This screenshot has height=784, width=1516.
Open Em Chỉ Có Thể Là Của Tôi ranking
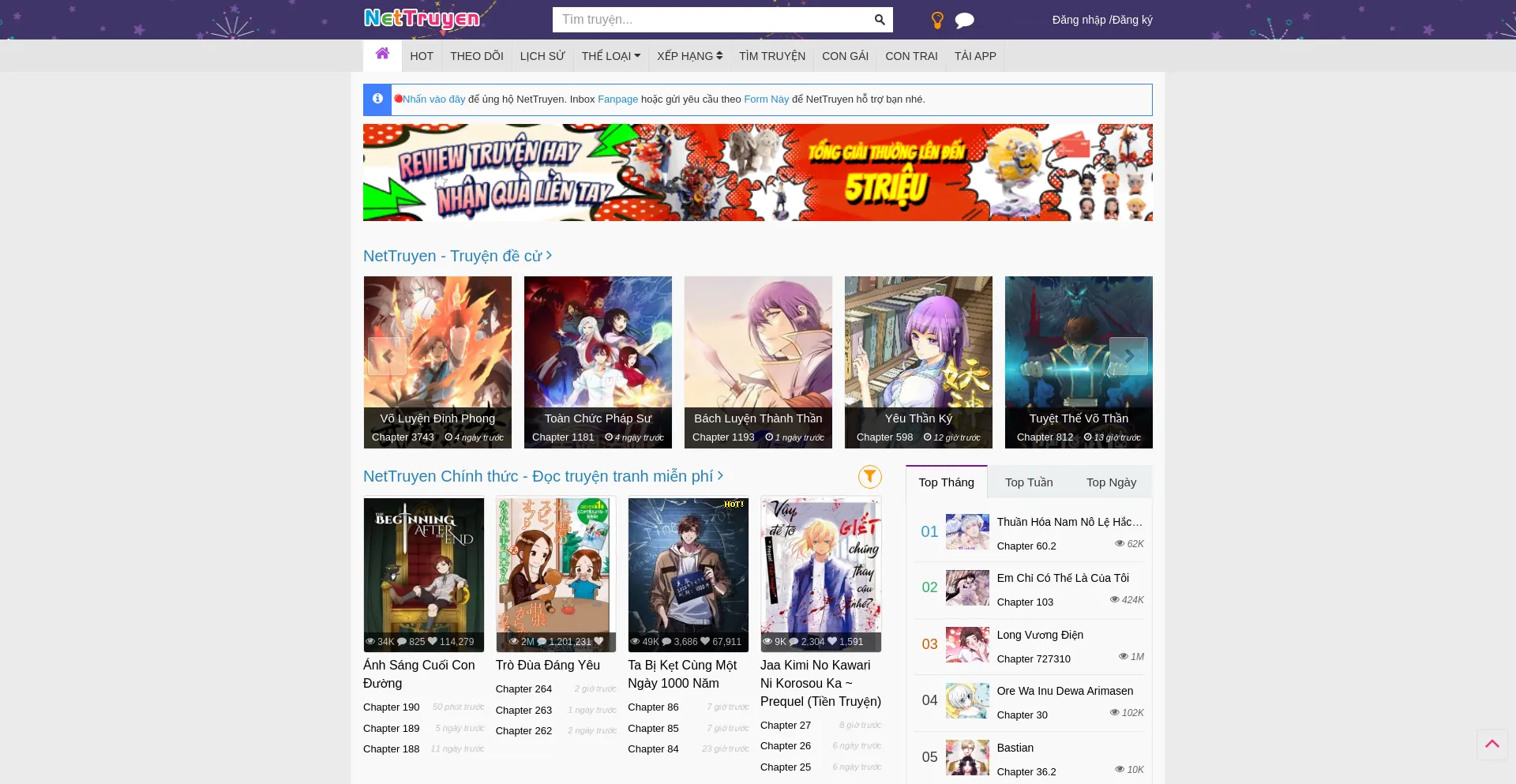pyautogui.click(x=1063, y=578)
